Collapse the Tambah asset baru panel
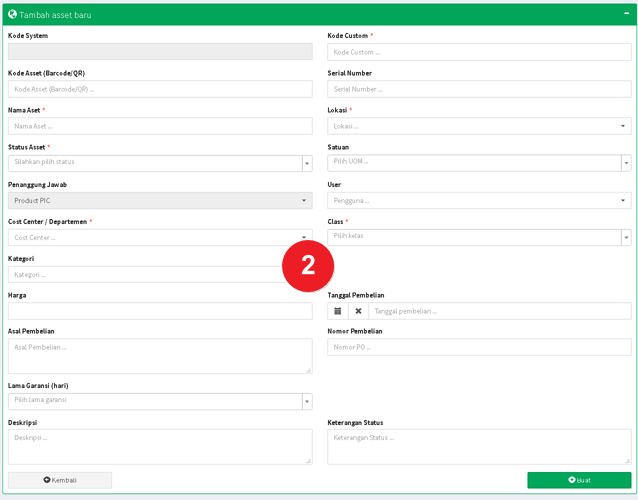The image size is (638, 500). coord(625,14)
